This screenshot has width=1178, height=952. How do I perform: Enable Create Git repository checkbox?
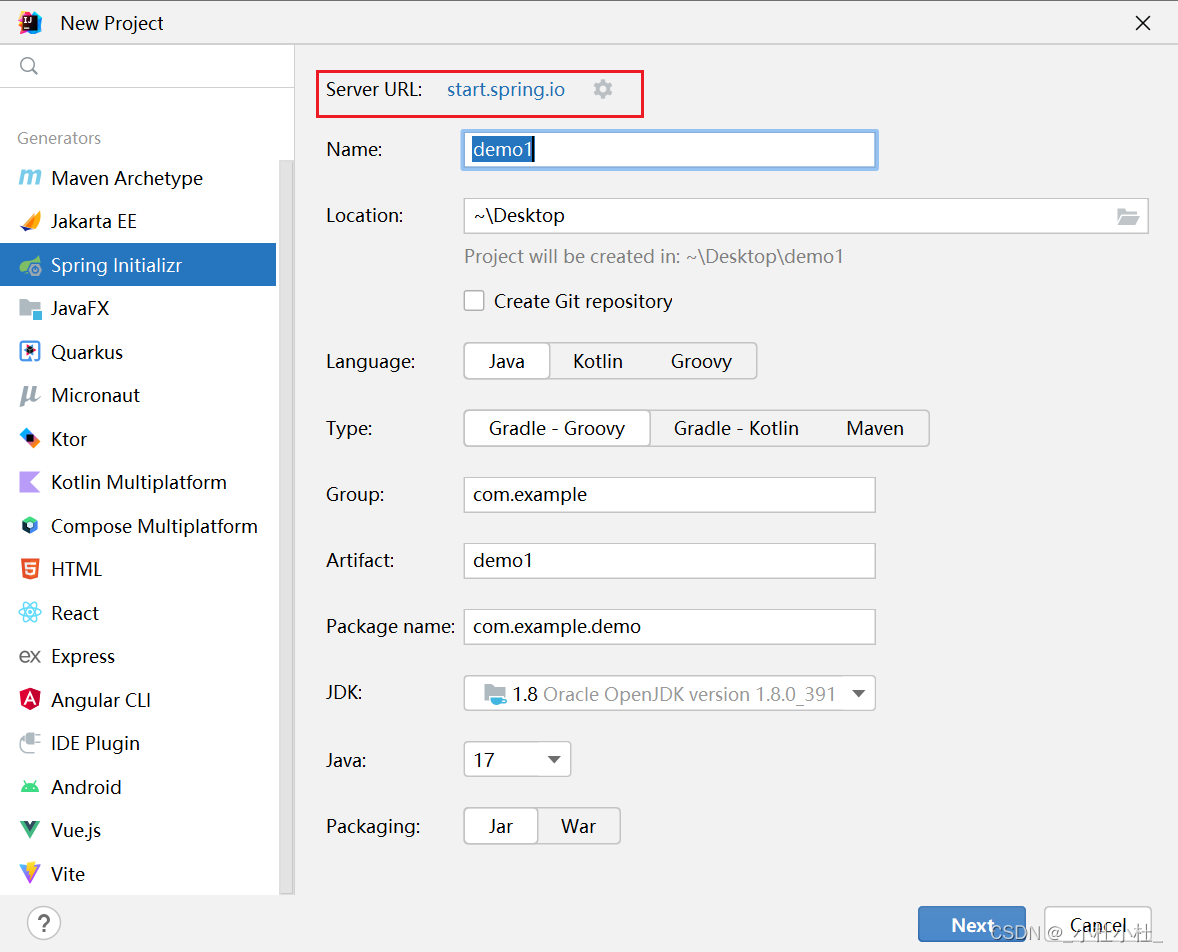[x=474, y=301]
